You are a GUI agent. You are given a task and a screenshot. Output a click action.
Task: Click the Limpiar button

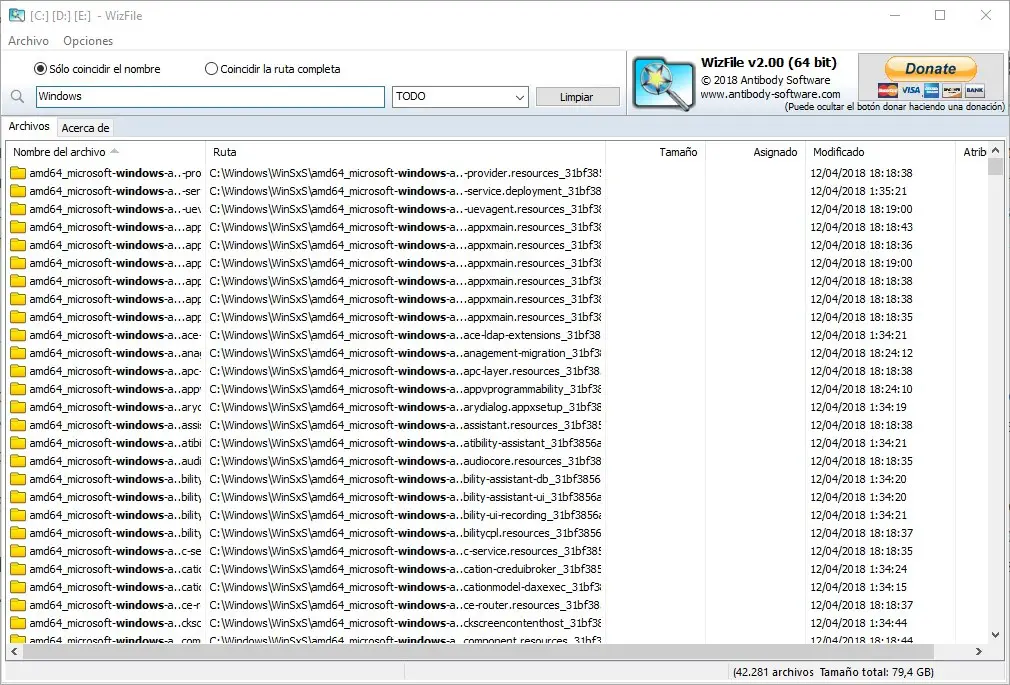pyautogui.click(x=577, y=97)
